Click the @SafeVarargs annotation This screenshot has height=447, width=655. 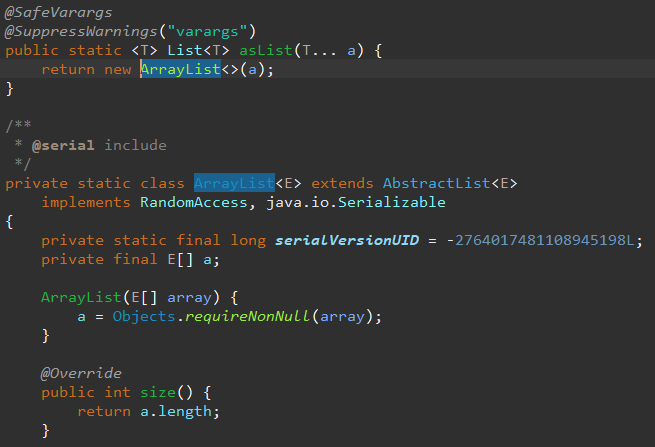(x=58, y=13)
